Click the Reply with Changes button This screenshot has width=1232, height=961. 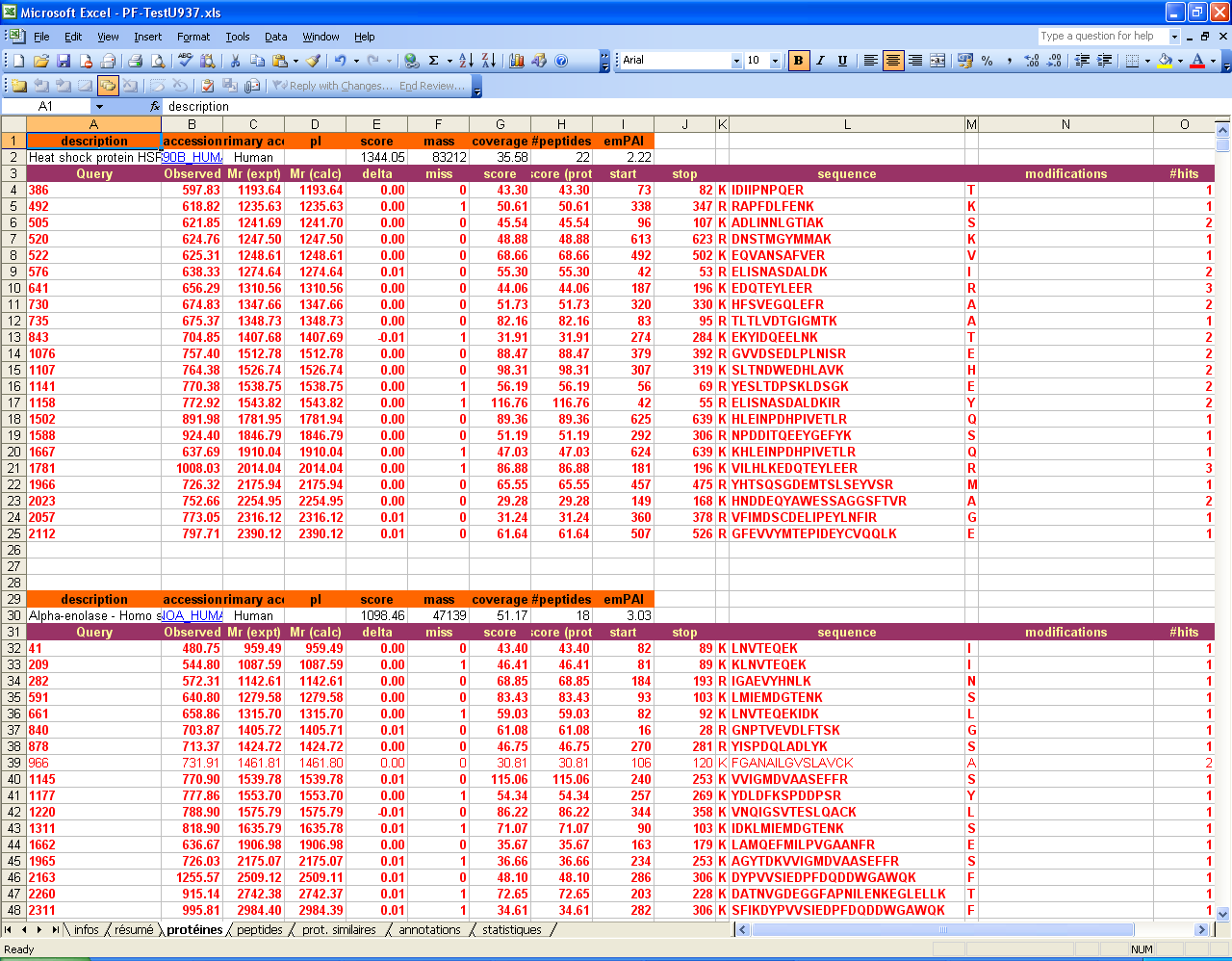point(332,86)
